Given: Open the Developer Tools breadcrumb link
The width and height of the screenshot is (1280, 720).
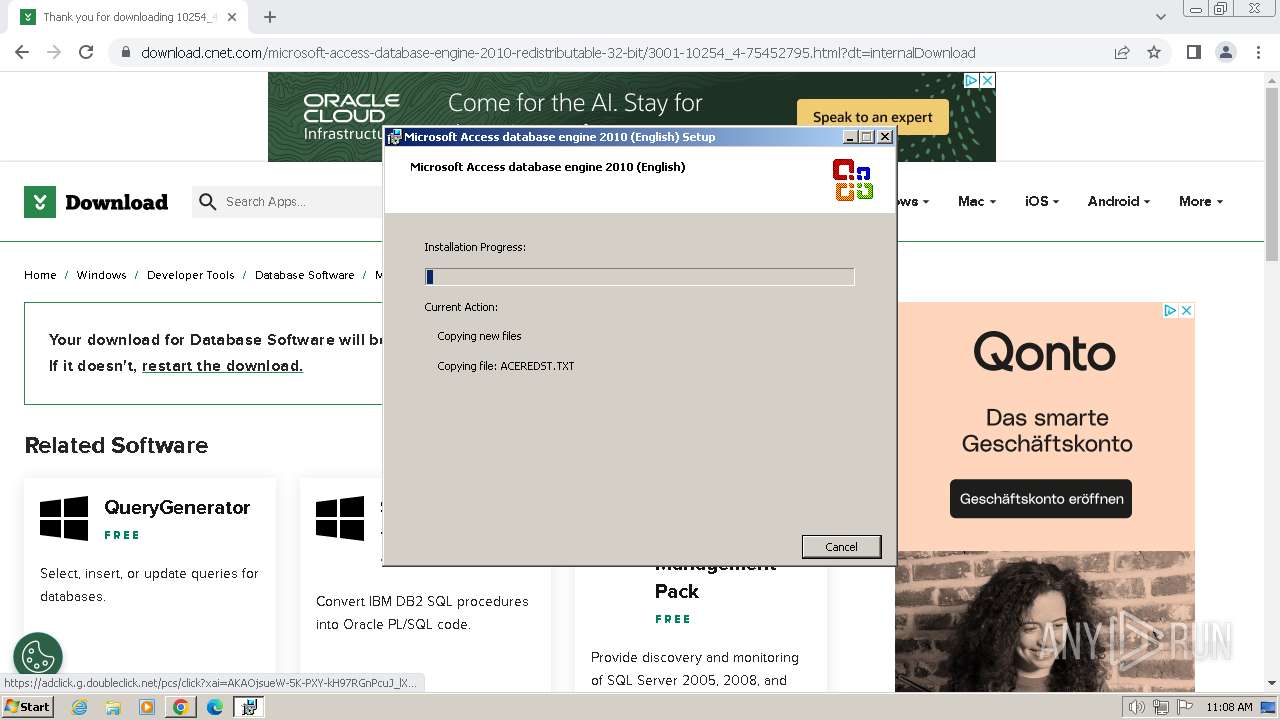Looking at the screenshot, I should [190, 275].
